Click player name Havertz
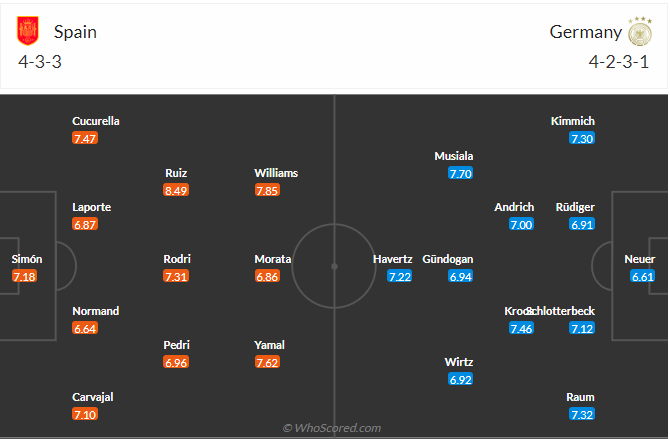Screen dimensions: 670x439 click(393, 259)
